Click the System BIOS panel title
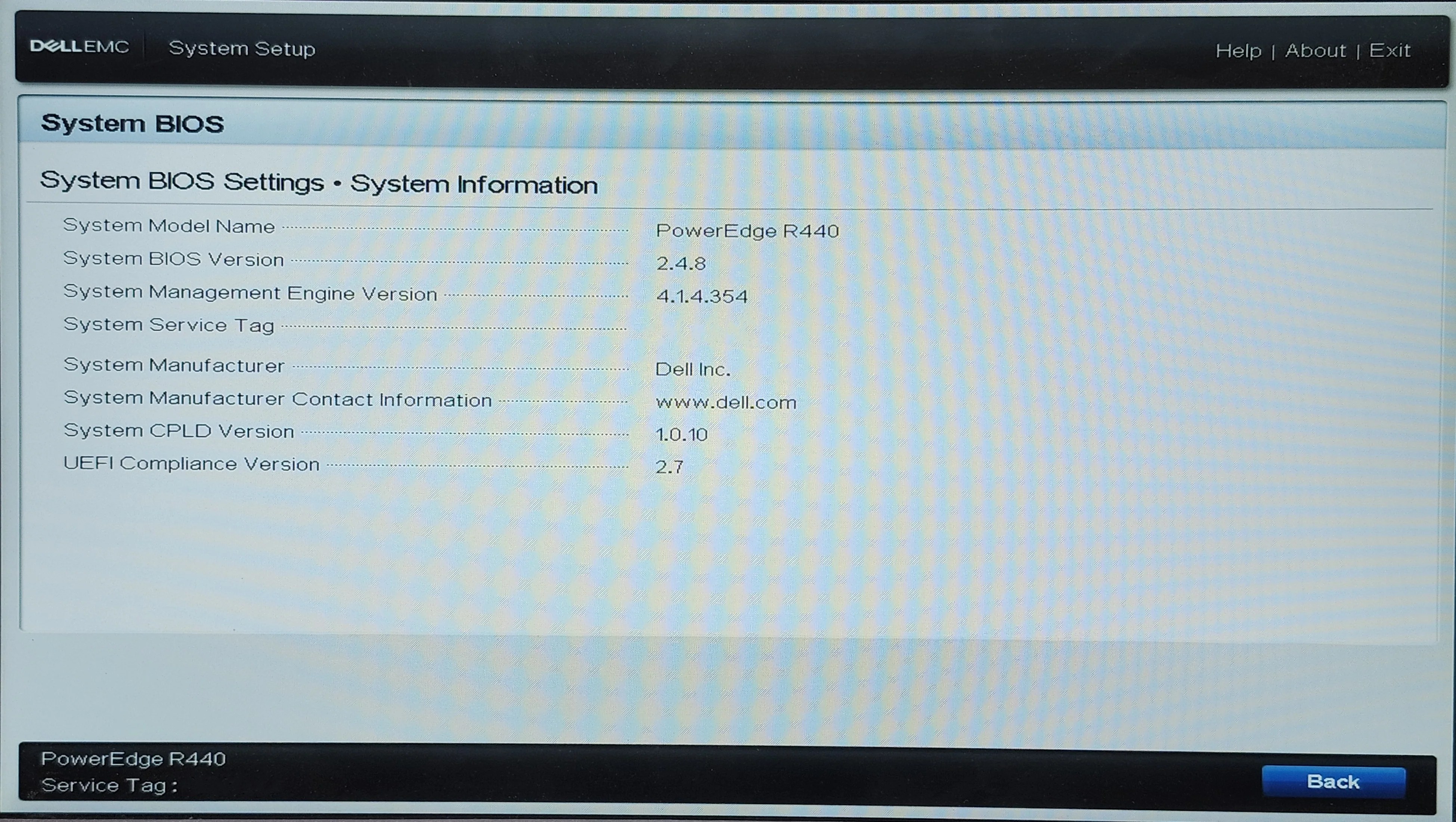 click(x=133, y=124)
